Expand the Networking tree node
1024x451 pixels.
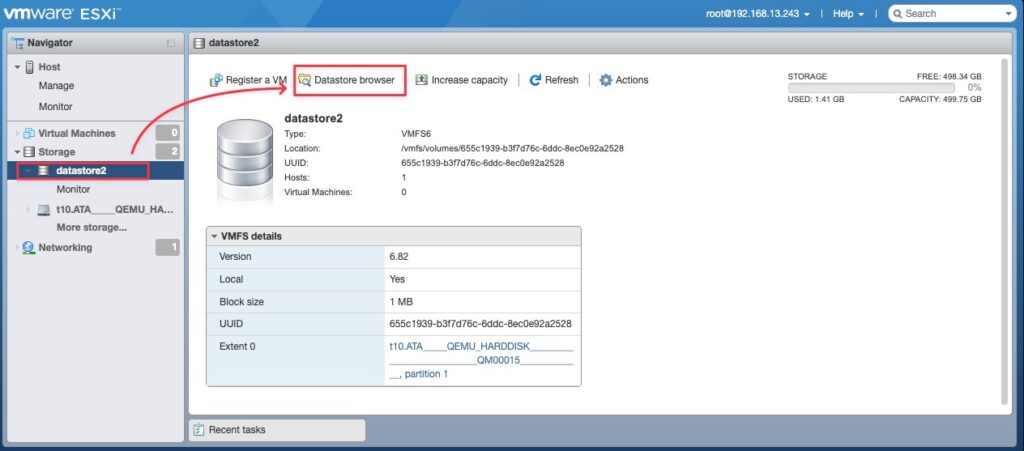click(x=17, y=248)
